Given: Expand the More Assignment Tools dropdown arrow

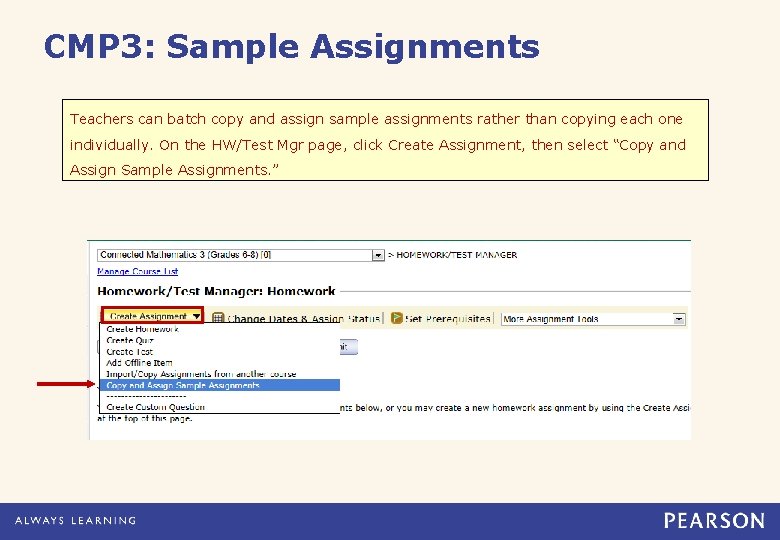Looking at the screenshot, I should pos(679,319).
